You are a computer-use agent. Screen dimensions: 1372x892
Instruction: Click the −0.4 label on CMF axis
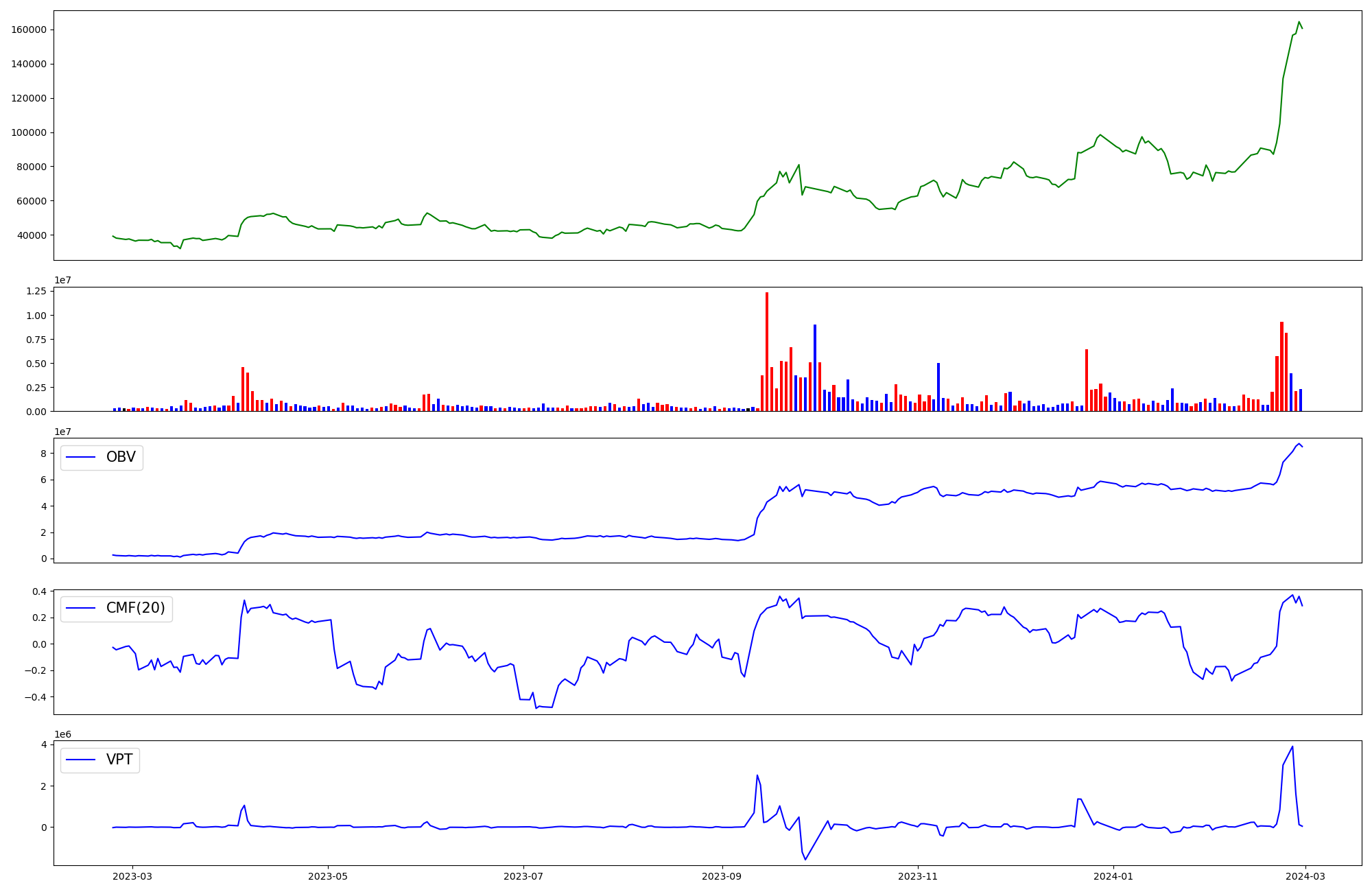36,697
